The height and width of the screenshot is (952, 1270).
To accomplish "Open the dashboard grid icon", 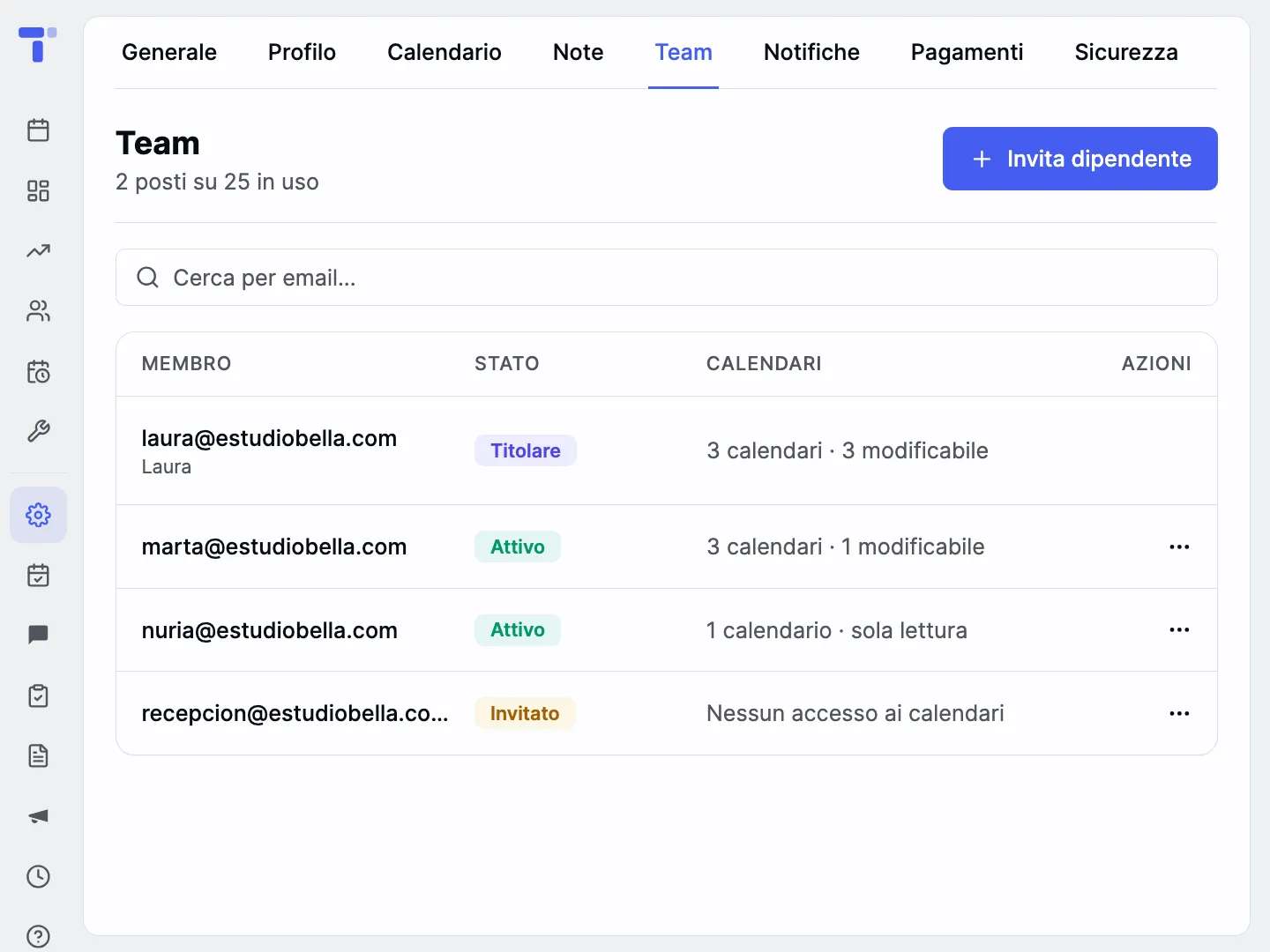I will [x=38, y=190].
